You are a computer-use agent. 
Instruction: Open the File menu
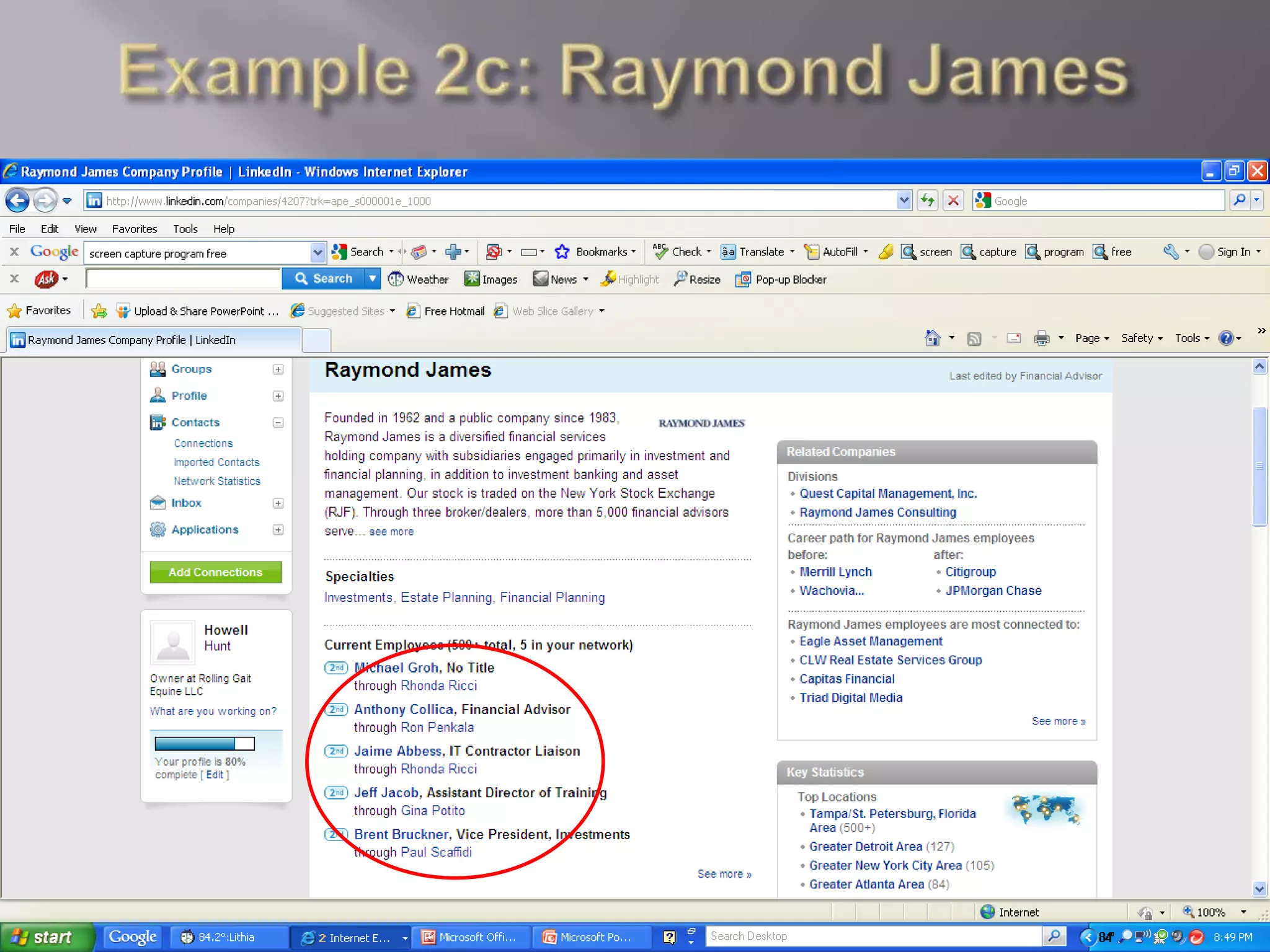(x=17, y=229)
